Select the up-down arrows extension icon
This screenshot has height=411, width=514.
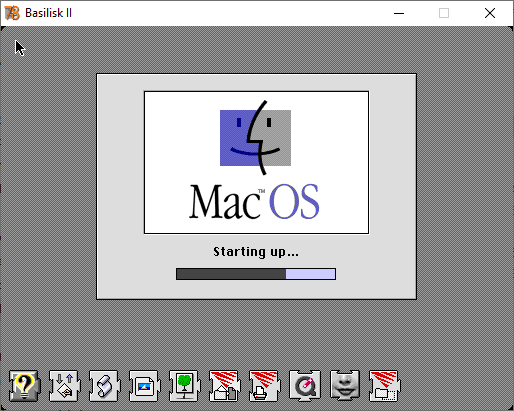pyautogui.click(x=64, y=386)
